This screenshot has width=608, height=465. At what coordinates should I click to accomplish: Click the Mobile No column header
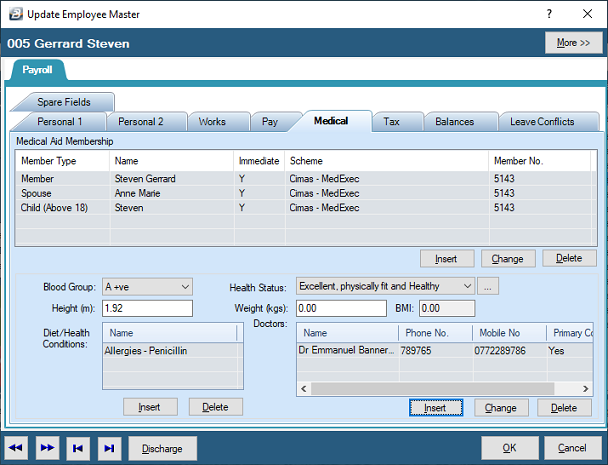tap(510, 333)
